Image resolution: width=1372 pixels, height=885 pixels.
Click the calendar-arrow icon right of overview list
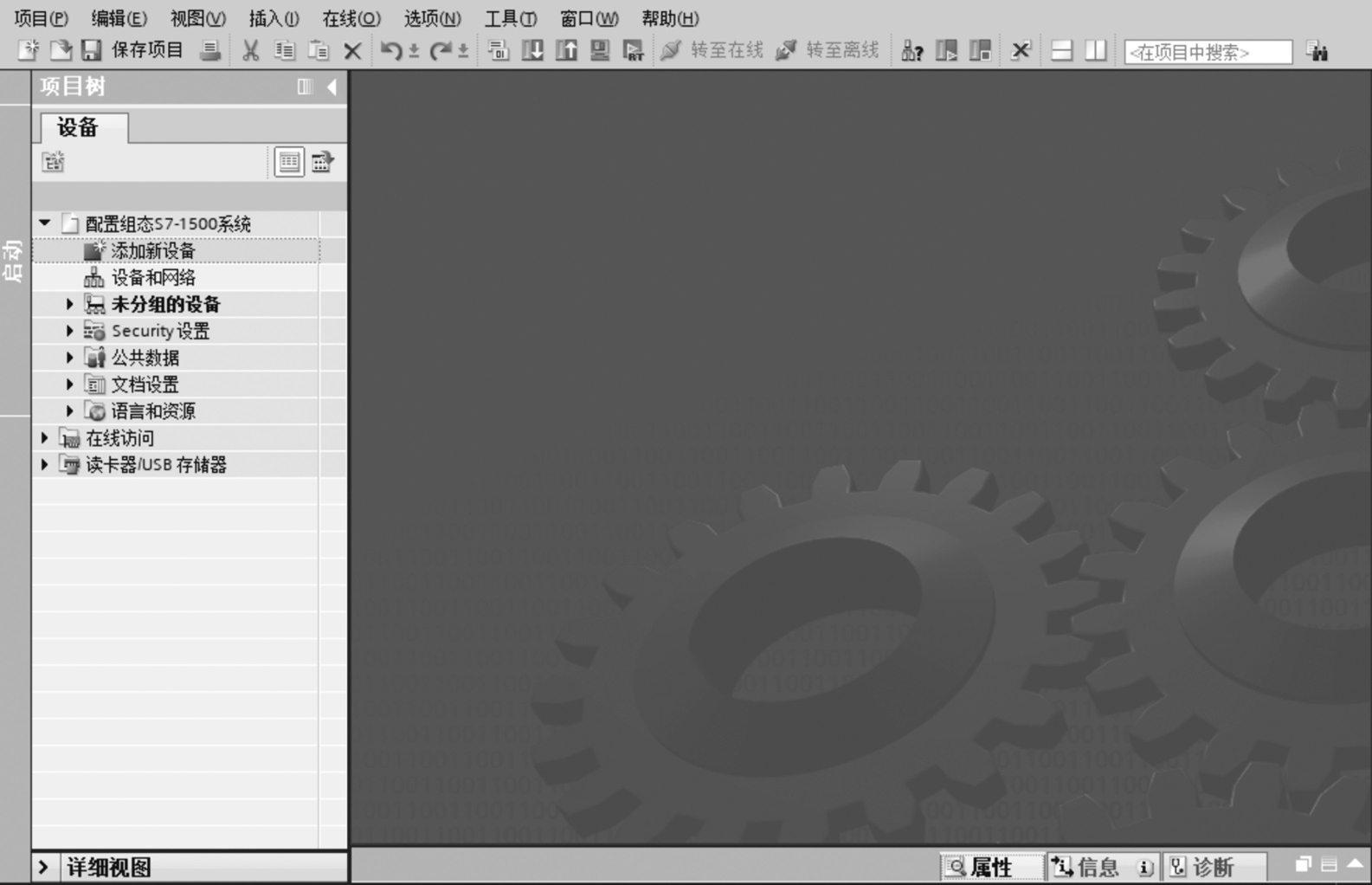[x=323, y=162]
